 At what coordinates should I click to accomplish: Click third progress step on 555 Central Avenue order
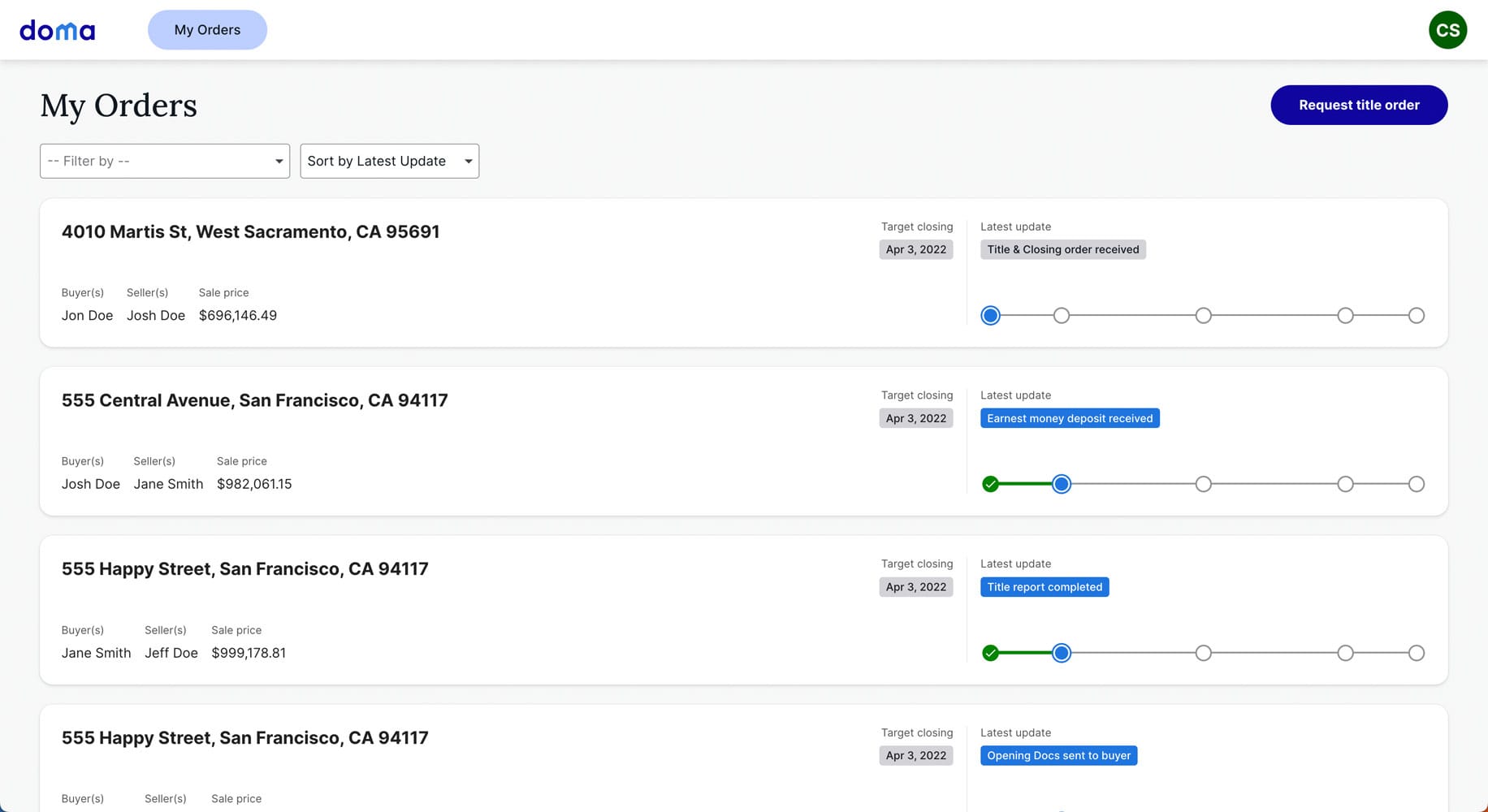tap(1203, 484)
